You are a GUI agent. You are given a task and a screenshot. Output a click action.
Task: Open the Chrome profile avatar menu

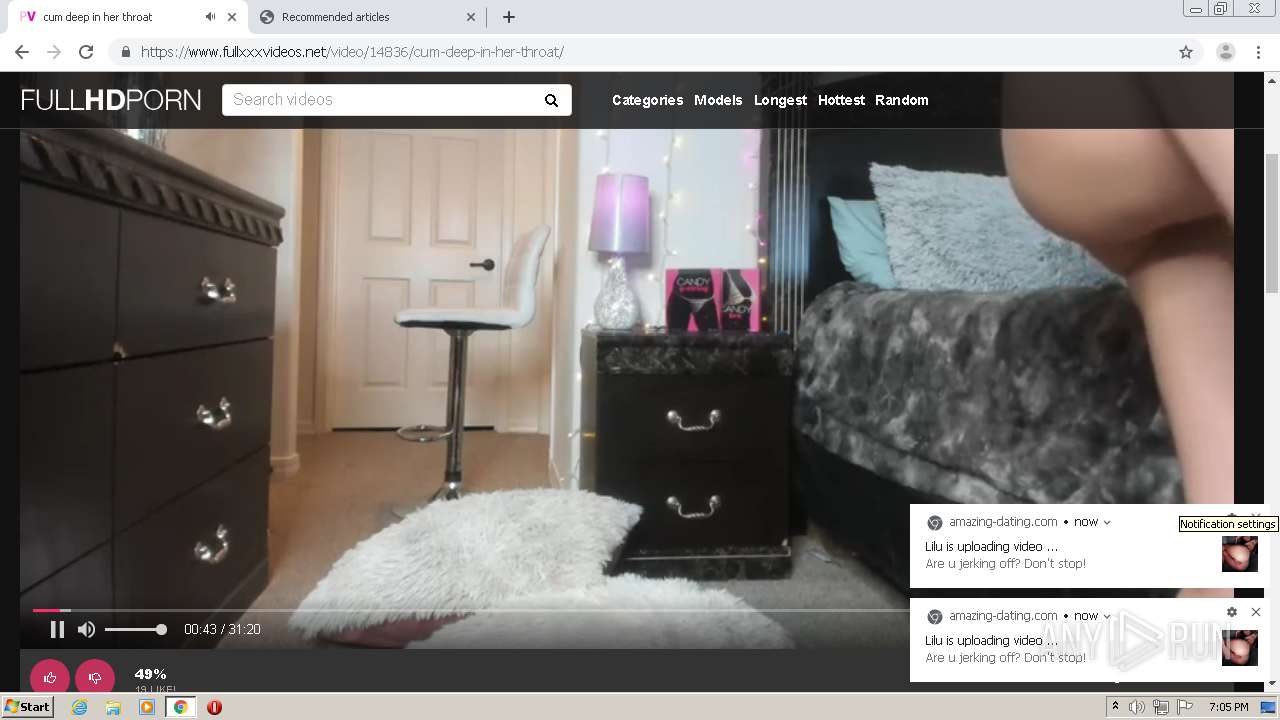tap(1225, 52)
